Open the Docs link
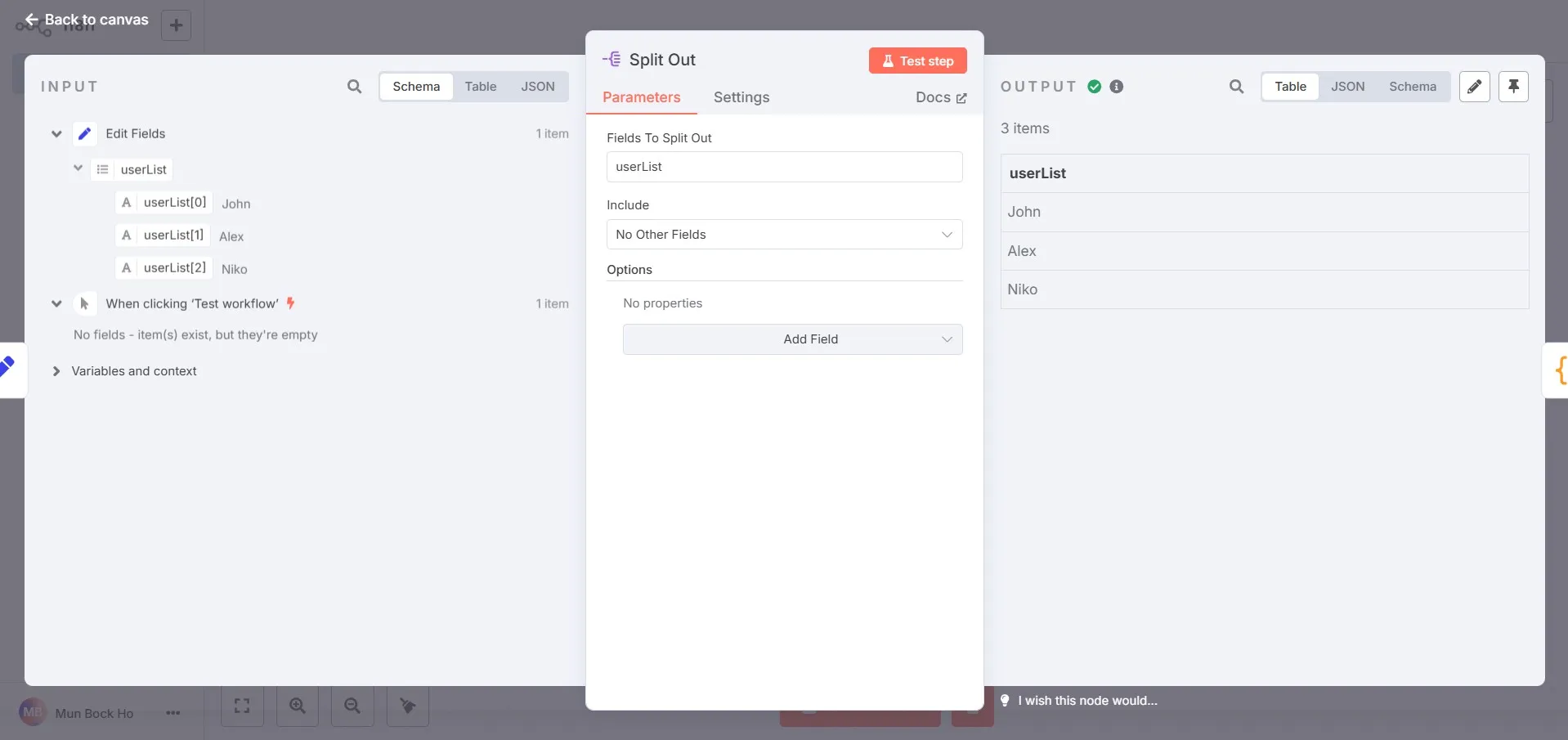 point(941,97)
